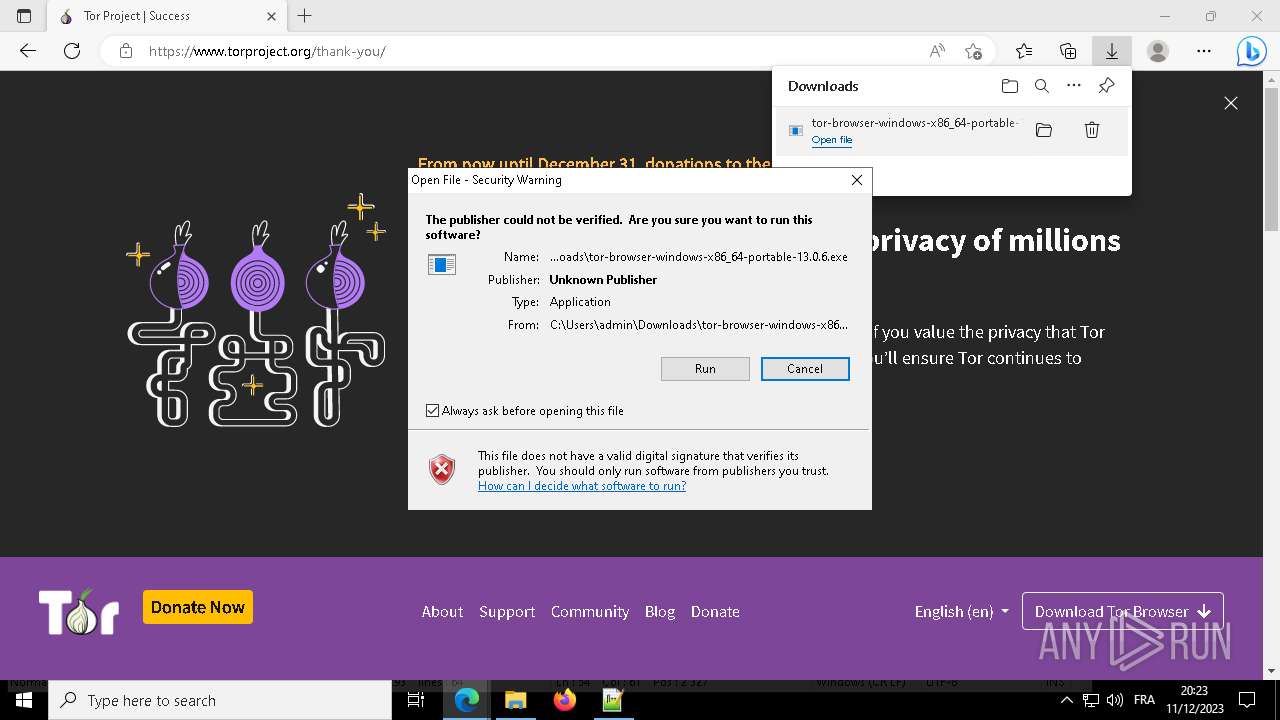Open Notepad++ from taskbar
The width and height of the screenshot is (1280, 720).
pos(612,700)
